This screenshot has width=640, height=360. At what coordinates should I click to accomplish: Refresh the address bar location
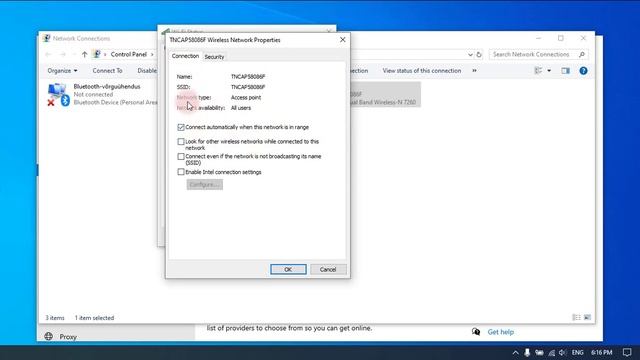pos(479,54)
